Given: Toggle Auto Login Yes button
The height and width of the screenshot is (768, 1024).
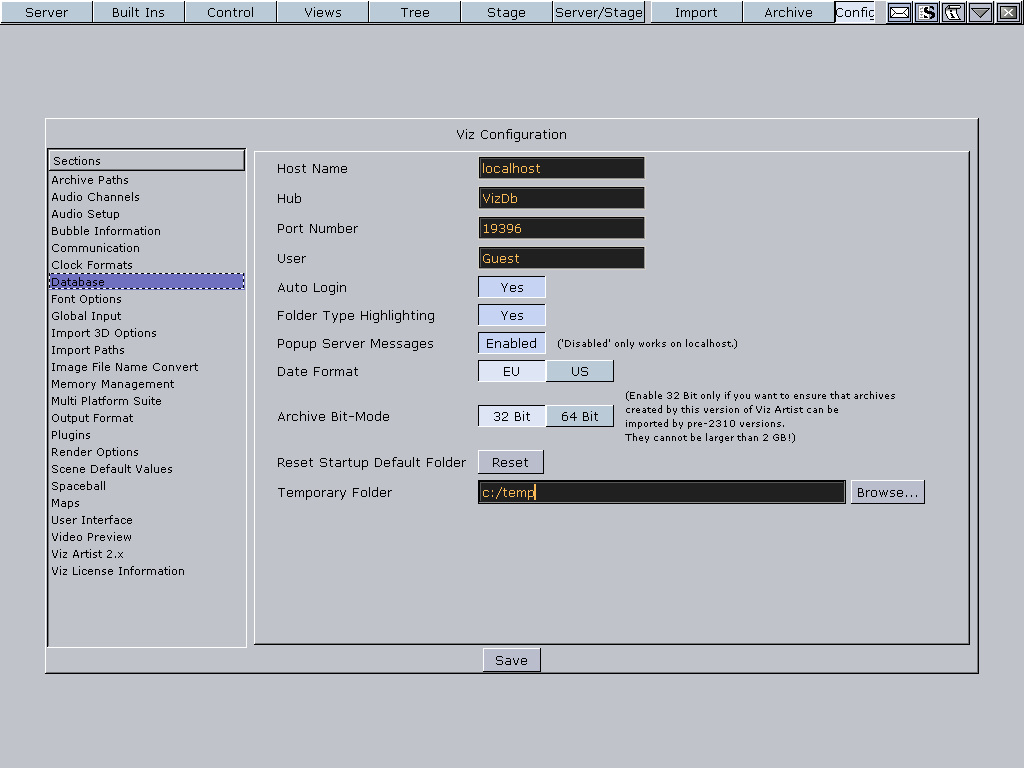Looking at the screenshot, I should pyautogui.click(x=512, y=287).
